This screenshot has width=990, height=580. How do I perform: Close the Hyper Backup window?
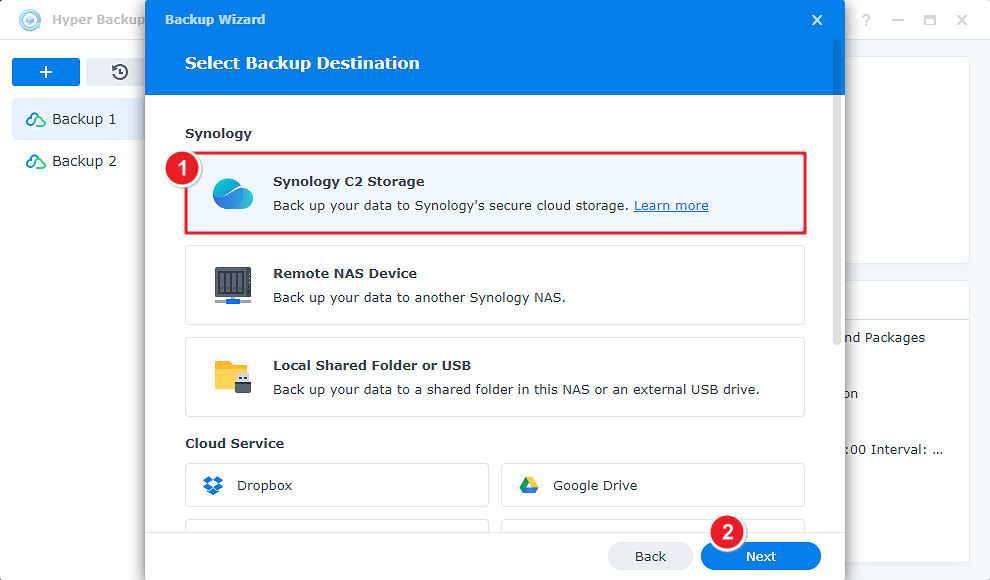coord(962,20)
